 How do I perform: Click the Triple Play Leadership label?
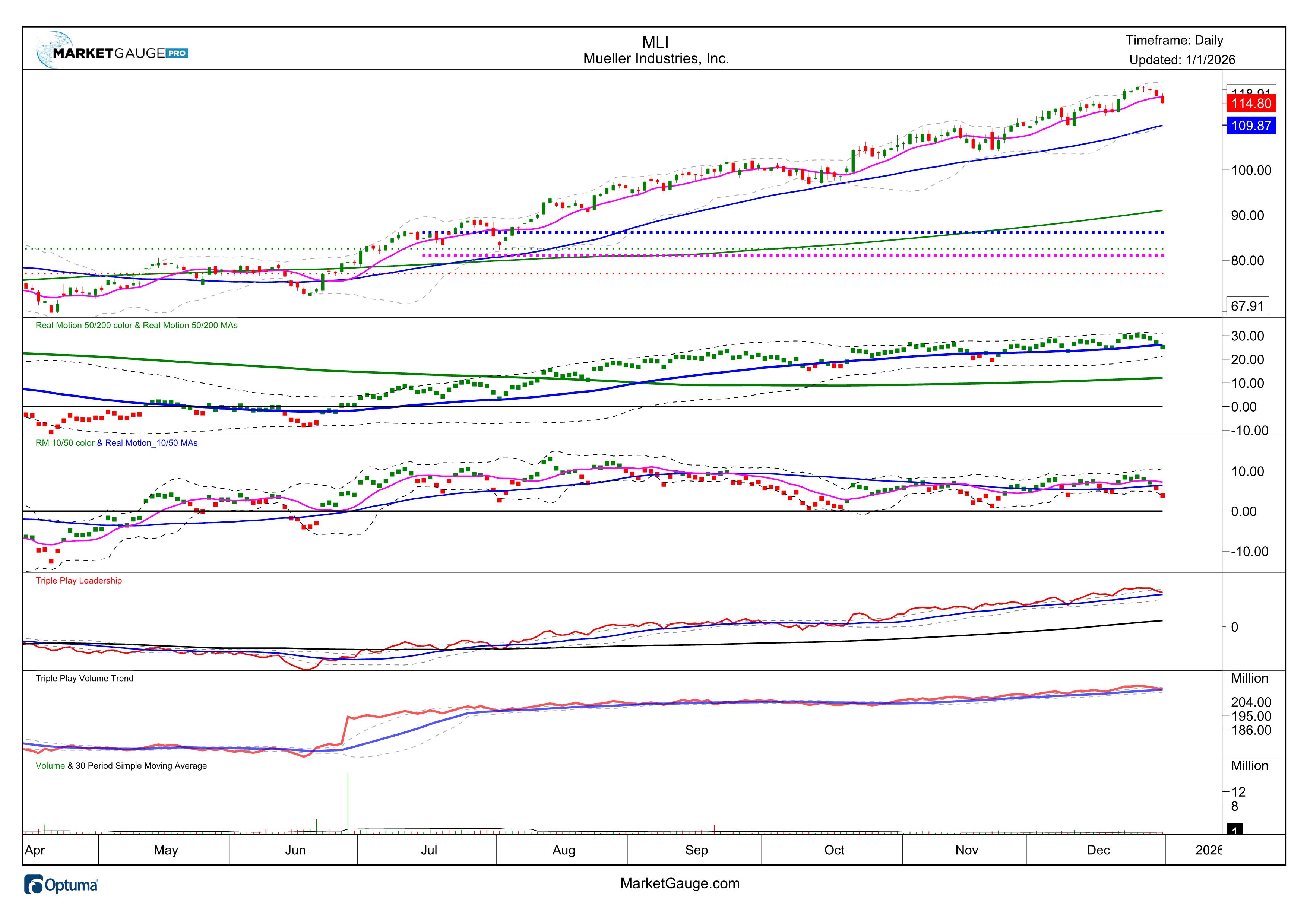pos(79,581)
